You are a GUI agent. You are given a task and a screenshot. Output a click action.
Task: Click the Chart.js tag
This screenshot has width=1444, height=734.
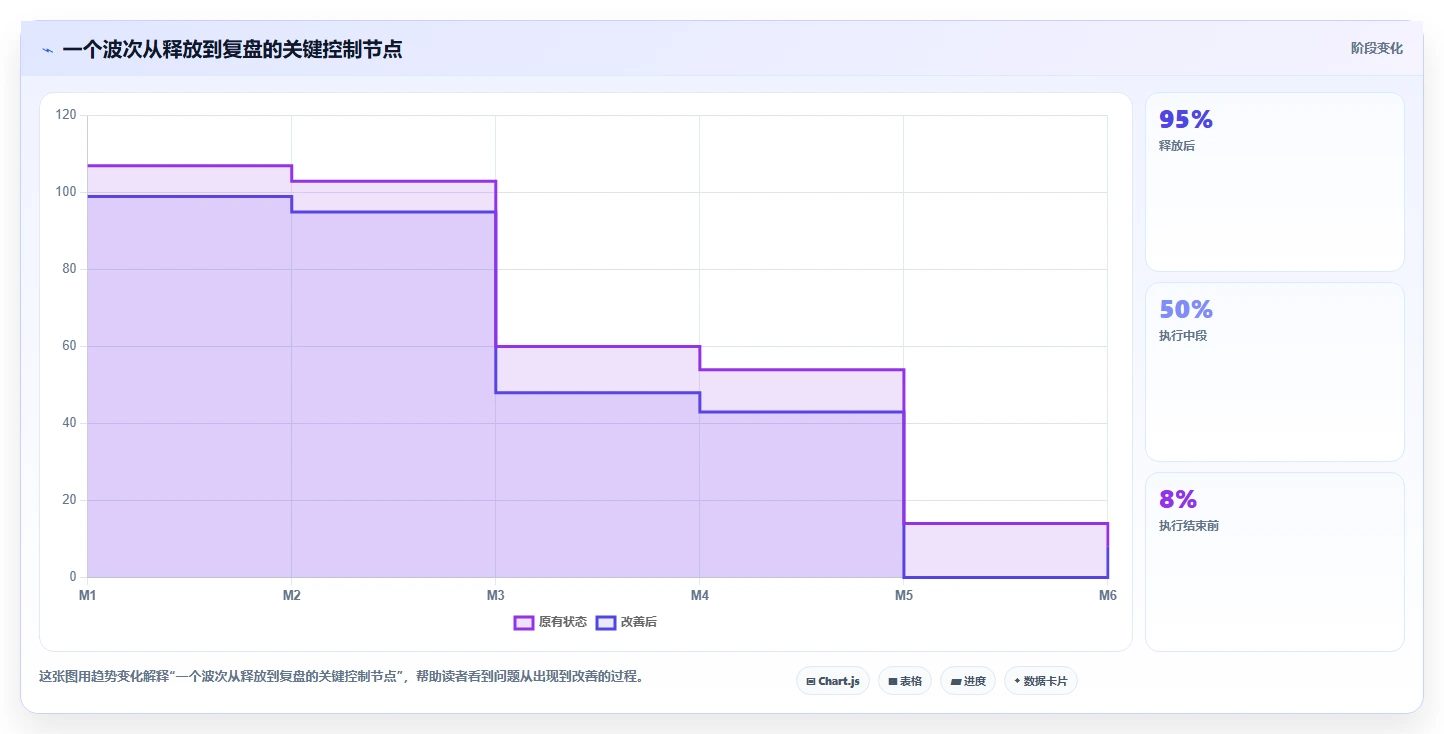pos(833,681)
